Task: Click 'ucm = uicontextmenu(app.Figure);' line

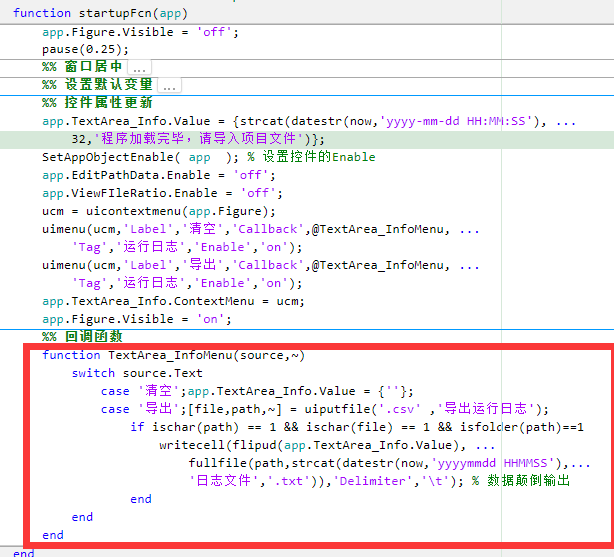Action: (159, 211)
